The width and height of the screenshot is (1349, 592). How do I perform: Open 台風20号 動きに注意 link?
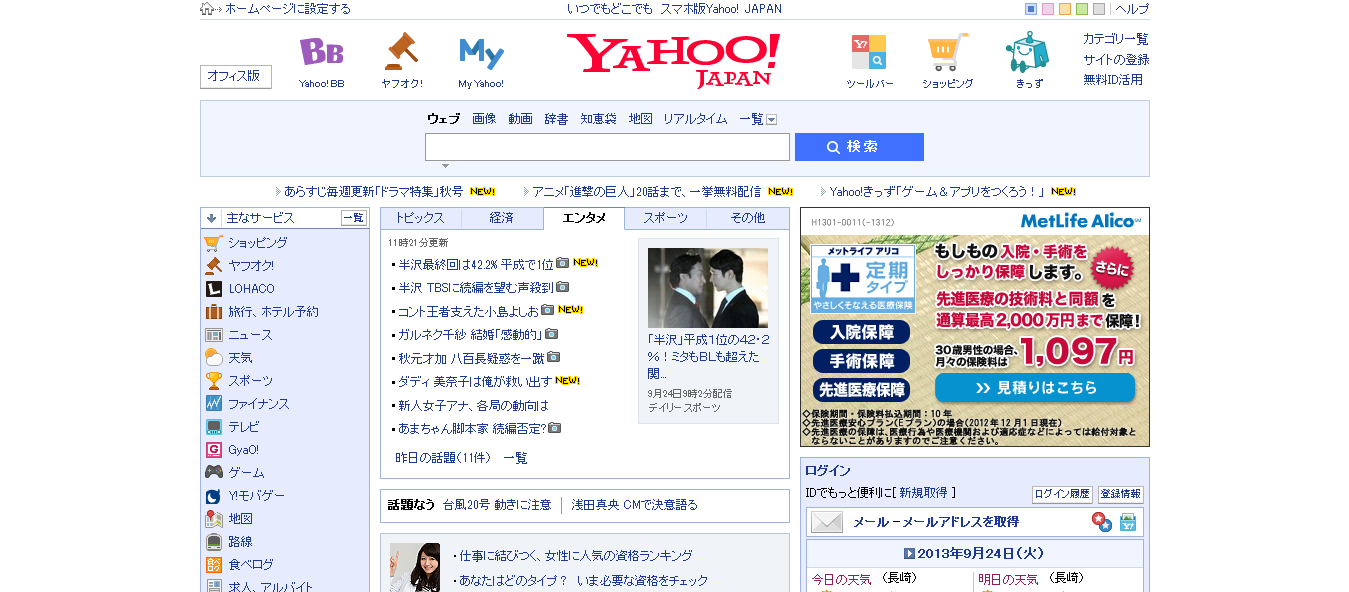point(497,505)
